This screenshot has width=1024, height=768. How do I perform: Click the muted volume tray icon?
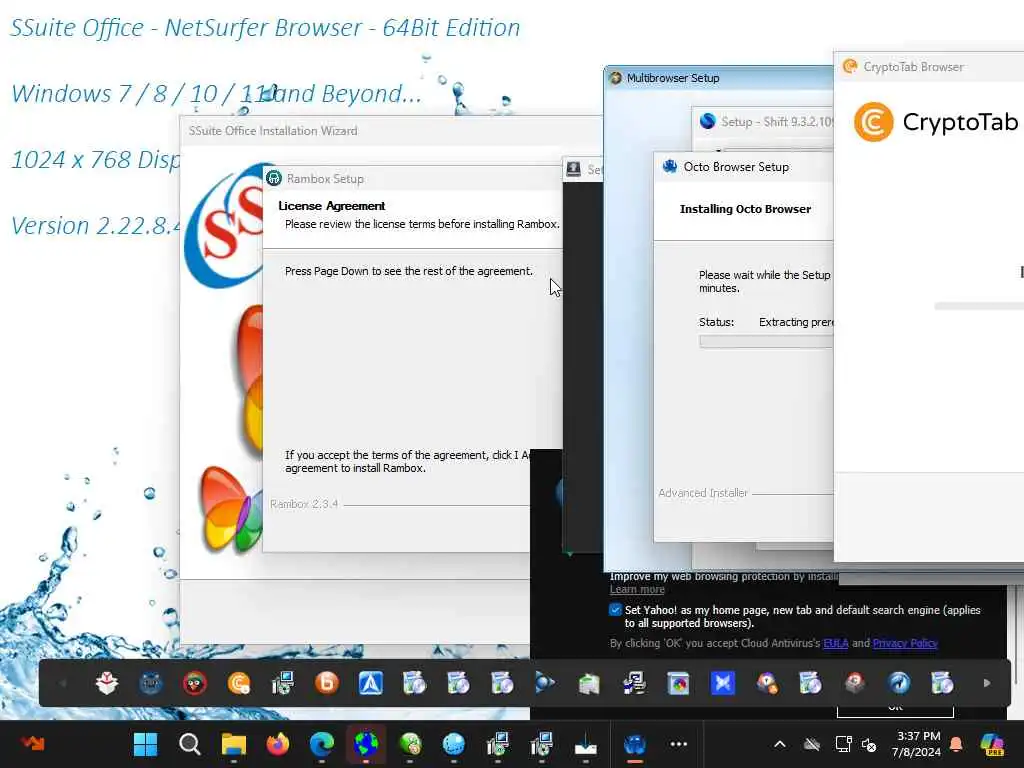point(869,744)
